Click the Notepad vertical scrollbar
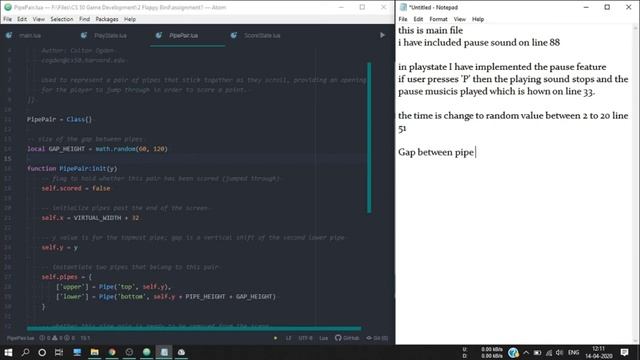The width and height of the screenshot is (640, 360). click(x=636, y=184)
